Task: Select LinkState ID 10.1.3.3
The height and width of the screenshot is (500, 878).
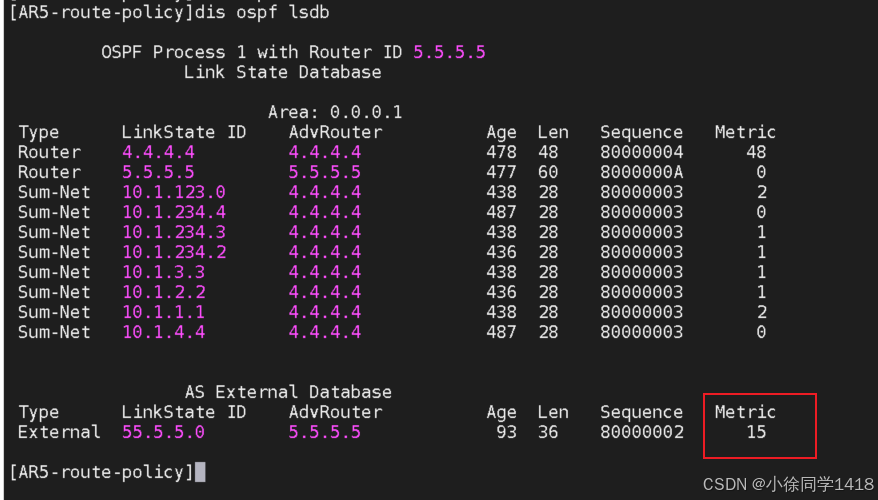Action: click(164, 272)
